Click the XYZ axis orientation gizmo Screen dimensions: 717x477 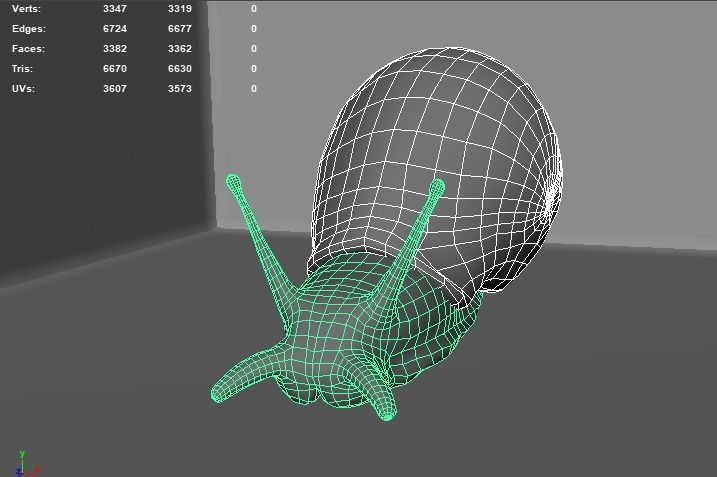[27, 464]
